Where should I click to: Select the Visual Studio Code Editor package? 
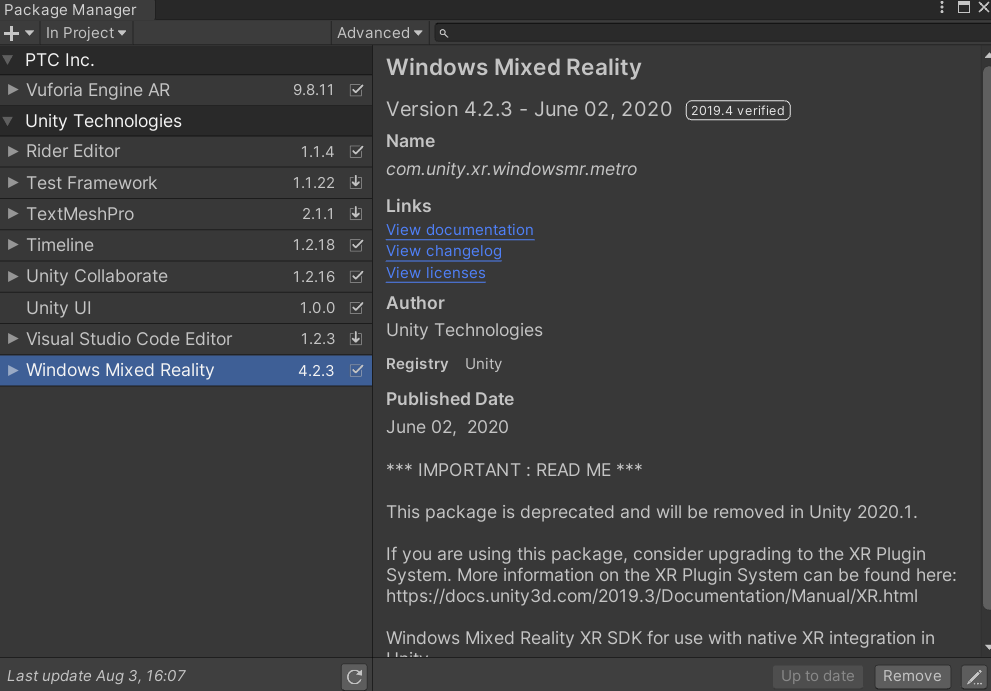point(186,339)
